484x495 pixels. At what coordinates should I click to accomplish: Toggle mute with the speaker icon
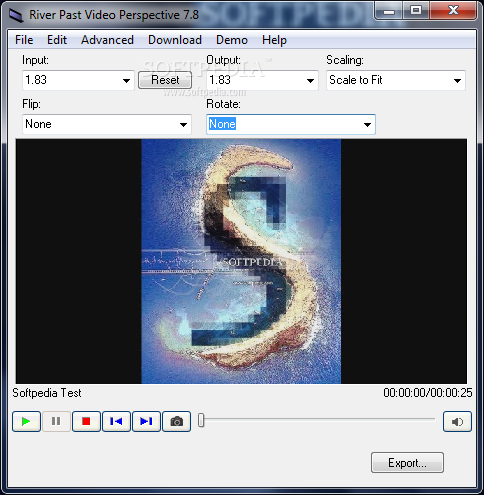(x=457, y=422)
